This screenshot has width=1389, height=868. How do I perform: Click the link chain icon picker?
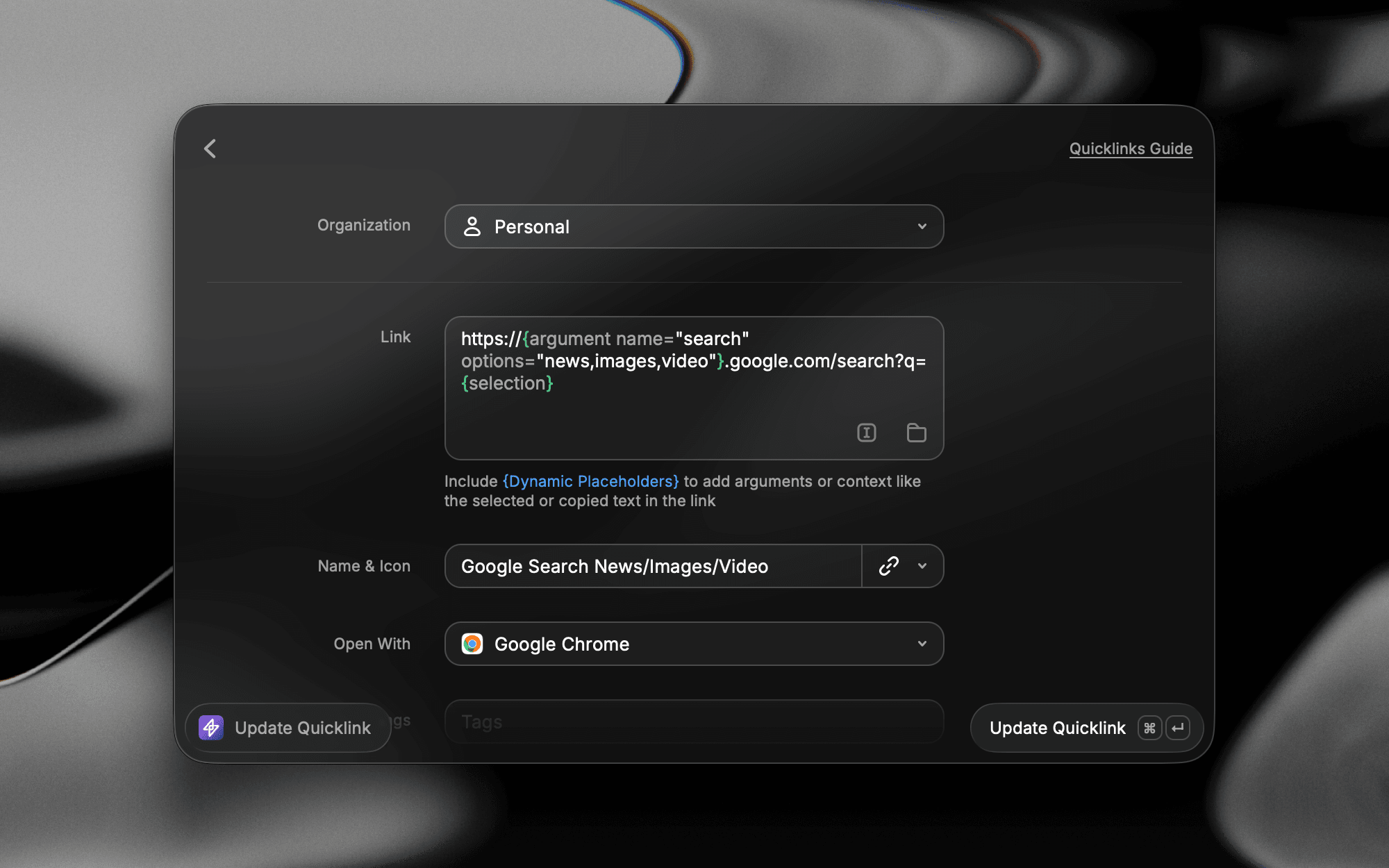click(x=889, y=566)
